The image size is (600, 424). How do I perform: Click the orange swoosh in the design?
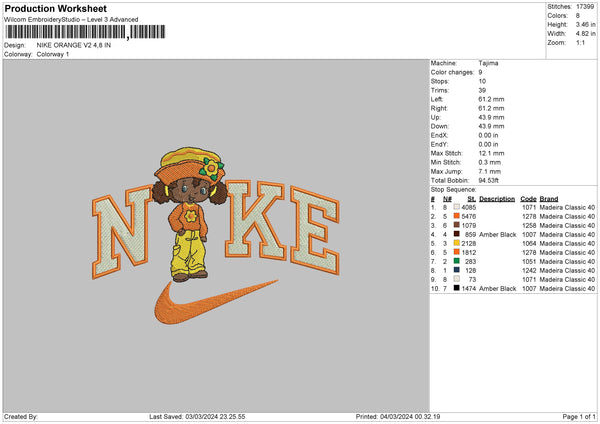[x=216, y=302]
